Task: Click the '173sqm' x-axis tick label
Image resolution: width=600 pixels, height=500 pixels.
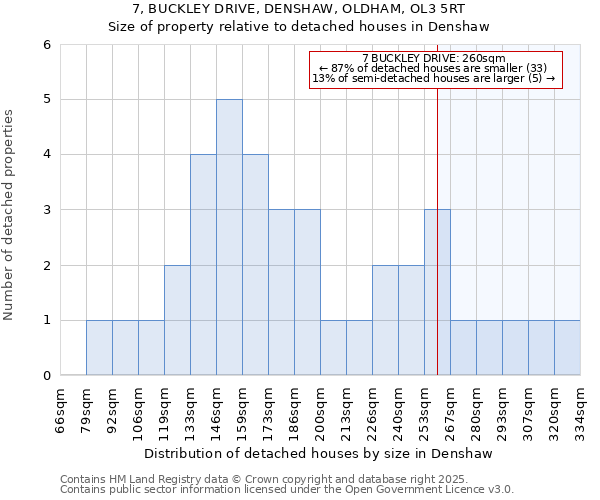Action: coord(268,414)
